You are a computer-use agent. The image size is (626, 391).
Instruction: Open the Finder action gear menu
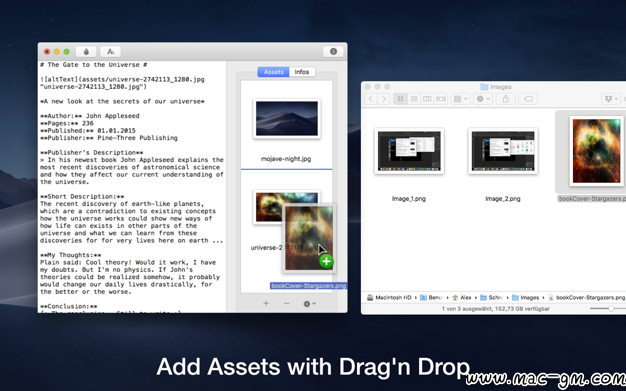pos(483,99)
